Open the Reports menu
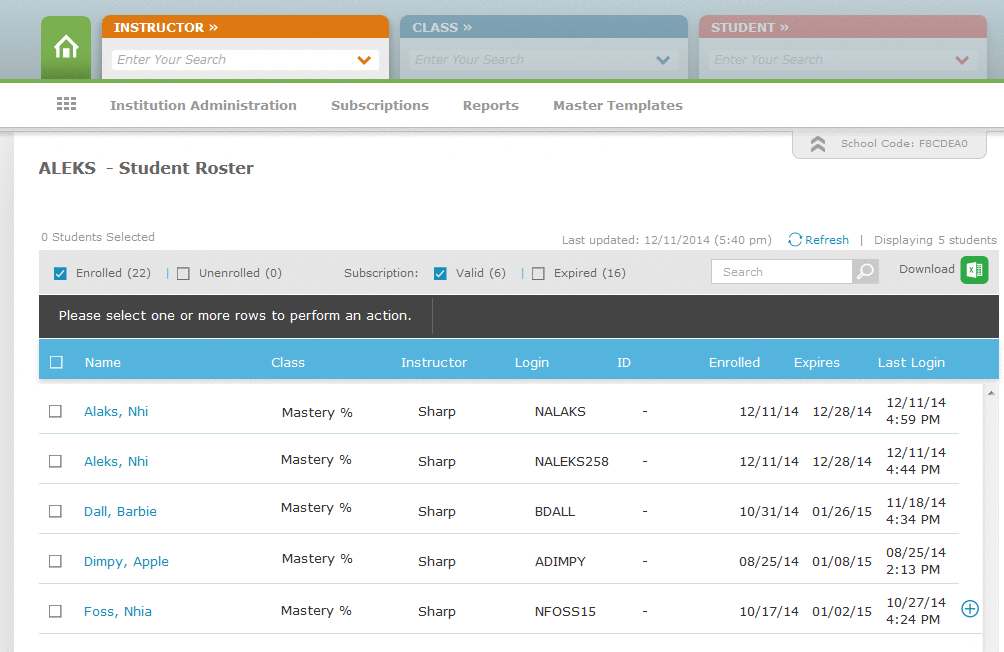This screenshot has width=1004, height=652. (x=490, y=105)
